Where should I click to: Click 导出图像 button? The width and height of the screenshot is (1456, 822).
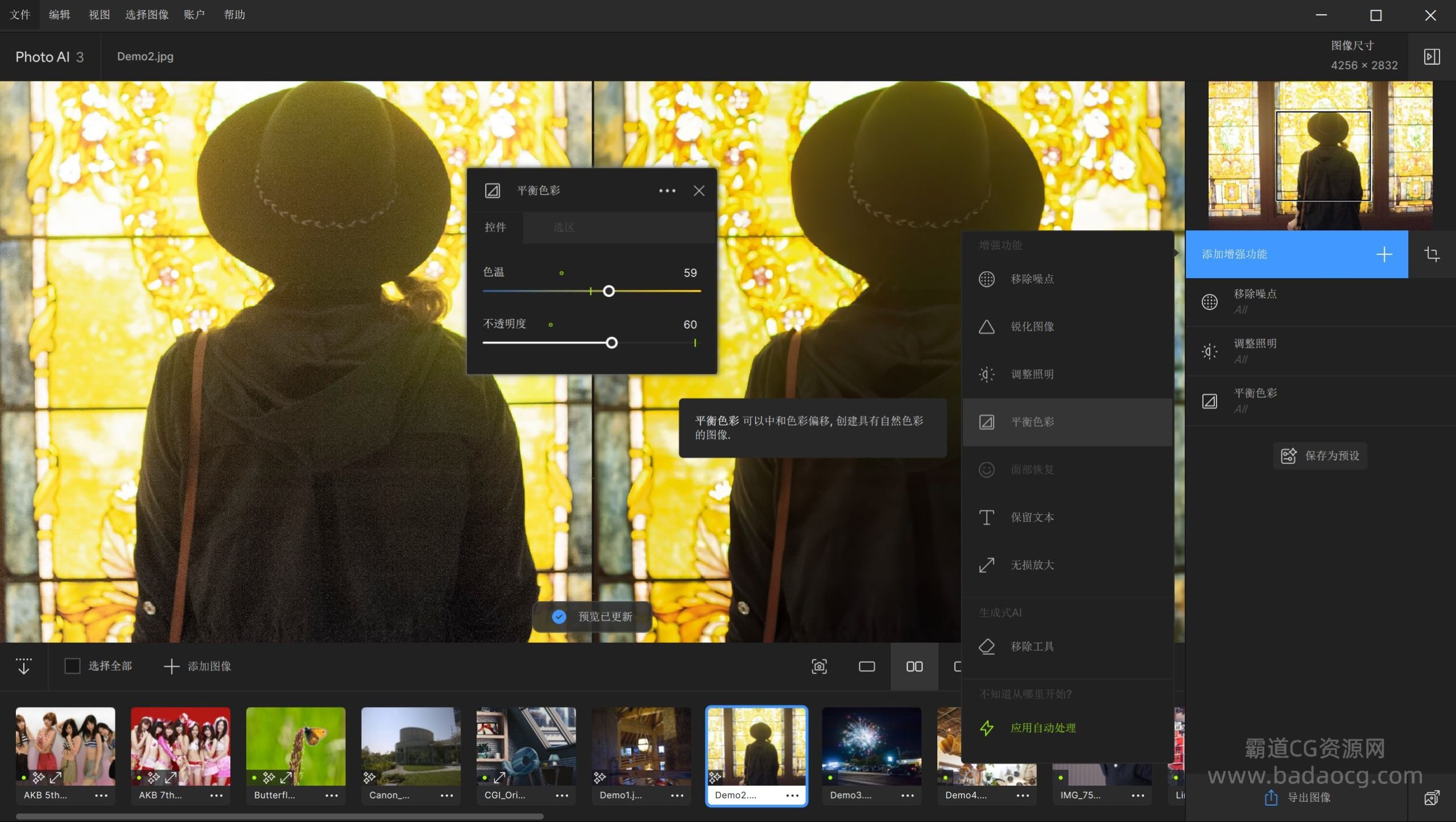1297,798
